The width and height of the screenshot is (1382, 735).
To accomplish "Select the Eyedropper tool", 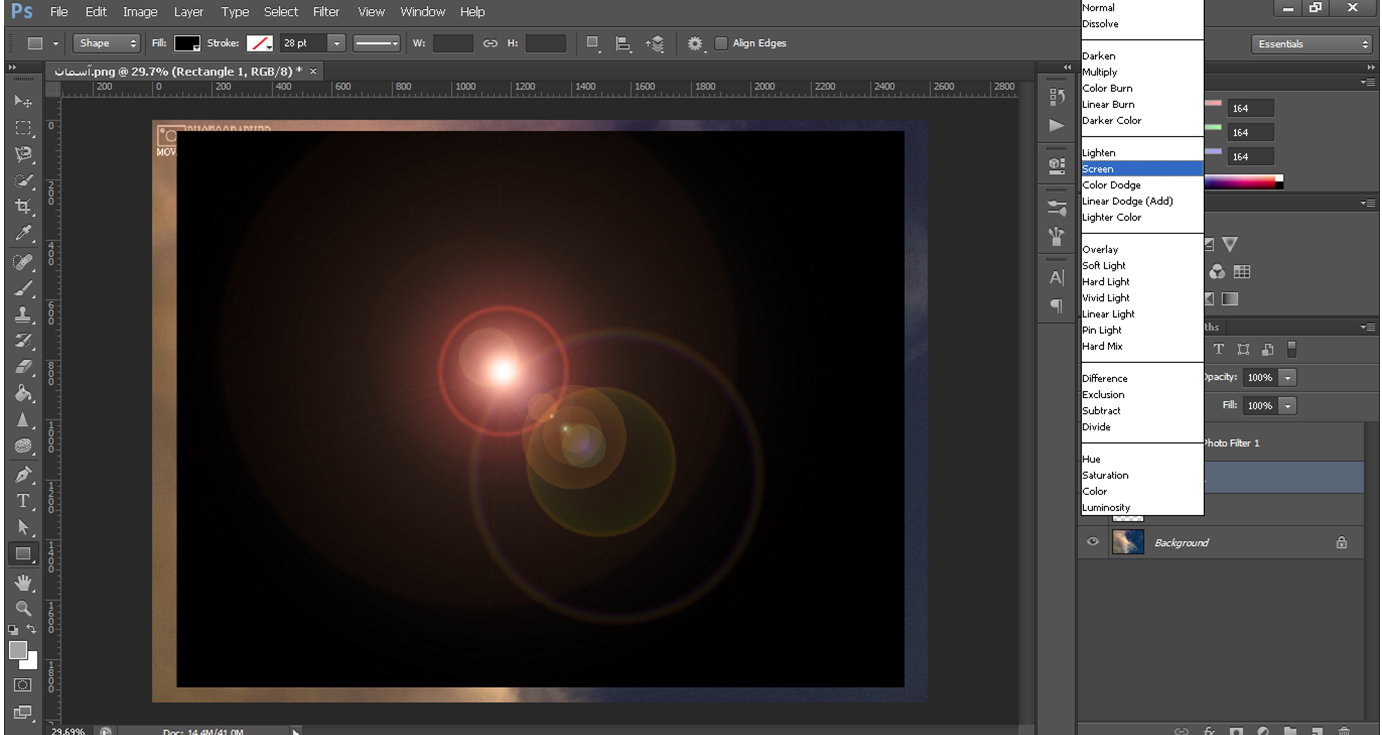I will click(23, 234).
